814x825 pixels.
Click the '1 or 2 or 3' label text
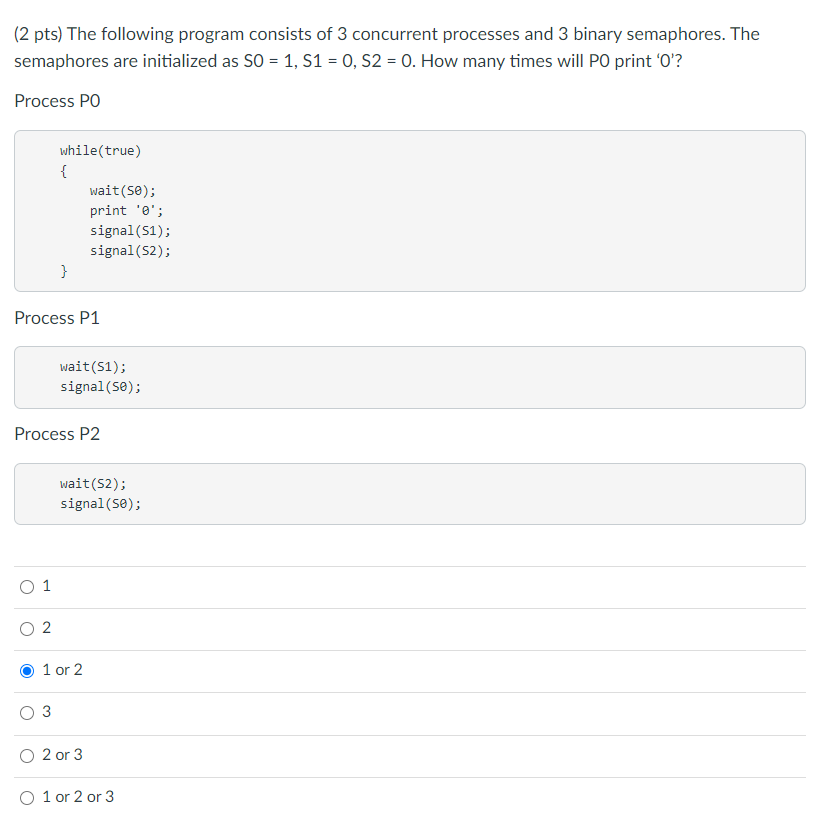tap(78, 797)
